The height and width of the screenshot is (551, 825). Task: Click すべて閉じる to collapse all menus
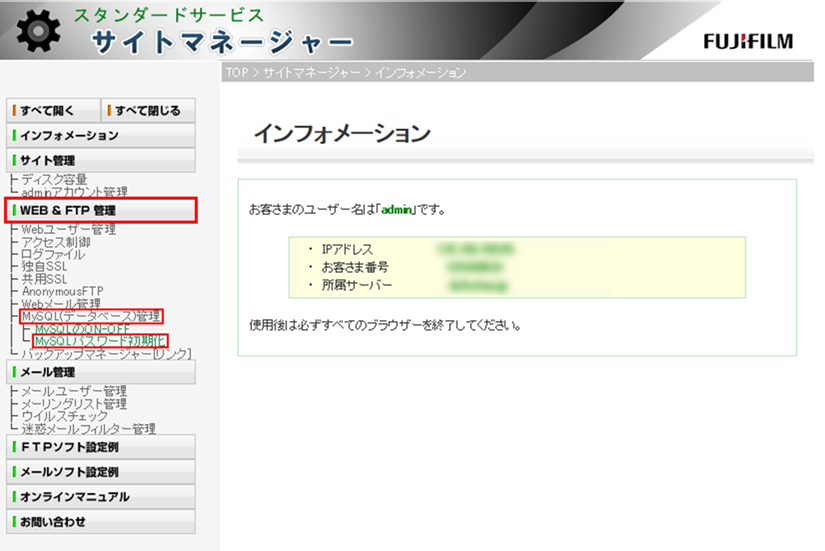[x=148, y=110]
